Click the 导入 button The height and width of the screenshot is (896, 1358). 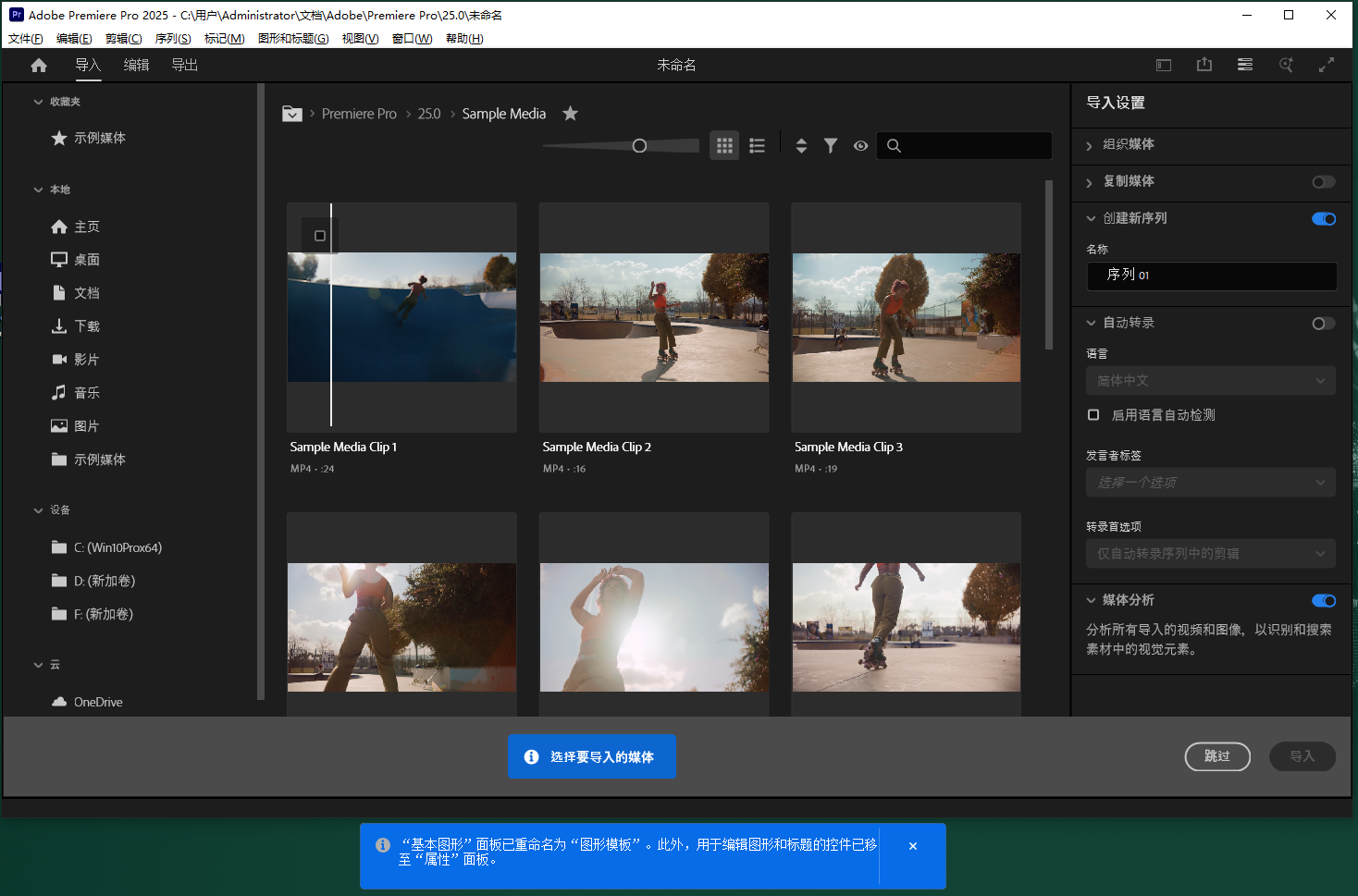coord(1302,756)
